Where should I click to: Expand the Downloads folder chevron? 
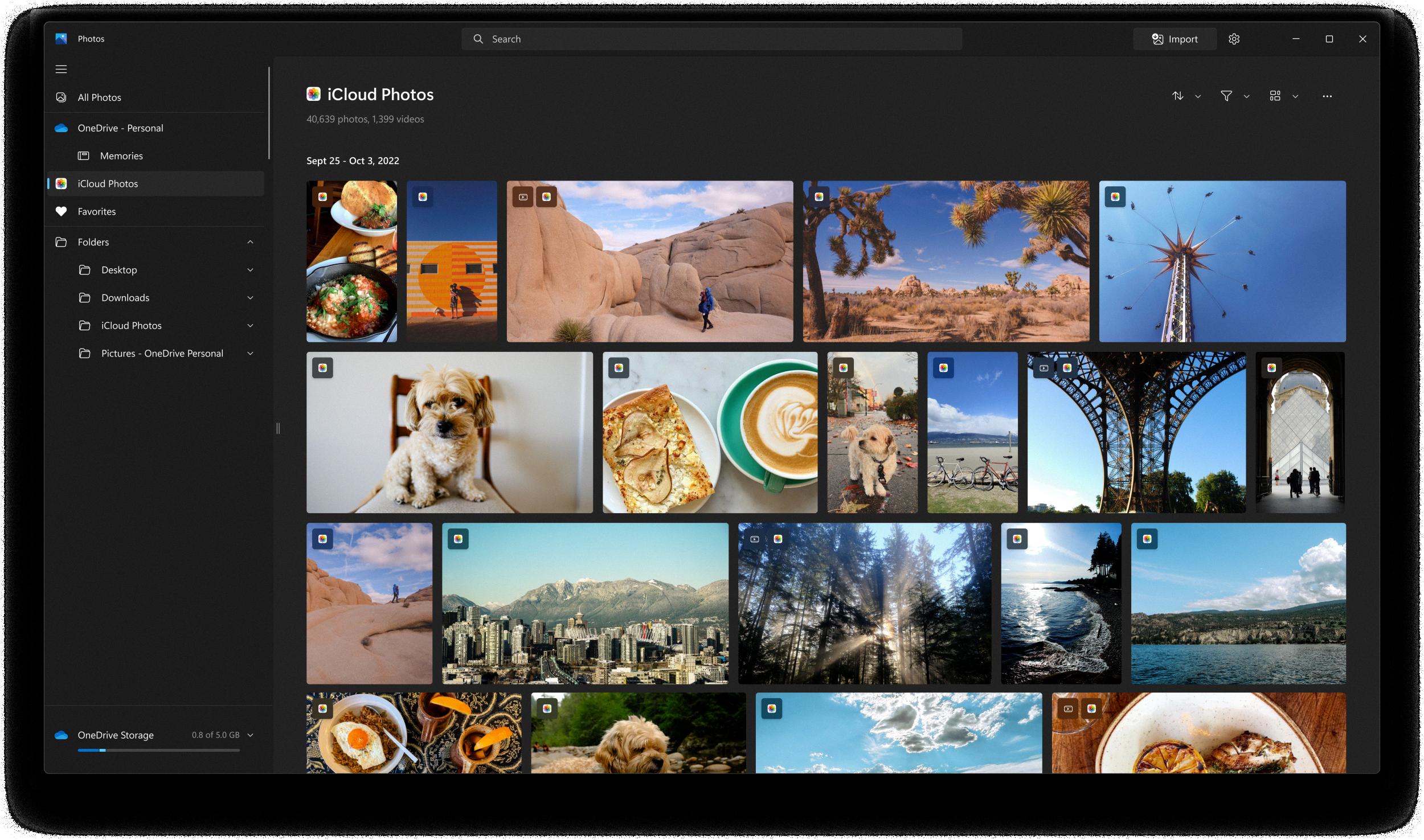[250, 298]
